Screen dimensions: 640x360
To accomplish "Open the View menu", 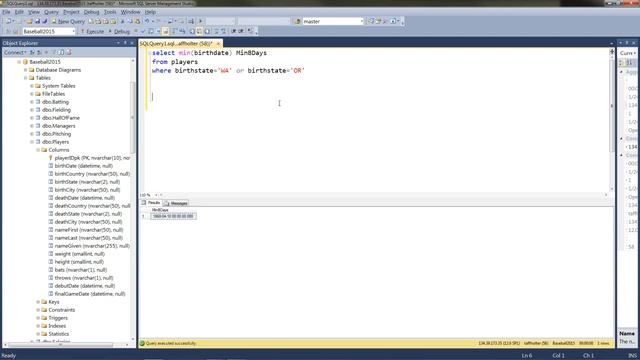I will point(33,12).
